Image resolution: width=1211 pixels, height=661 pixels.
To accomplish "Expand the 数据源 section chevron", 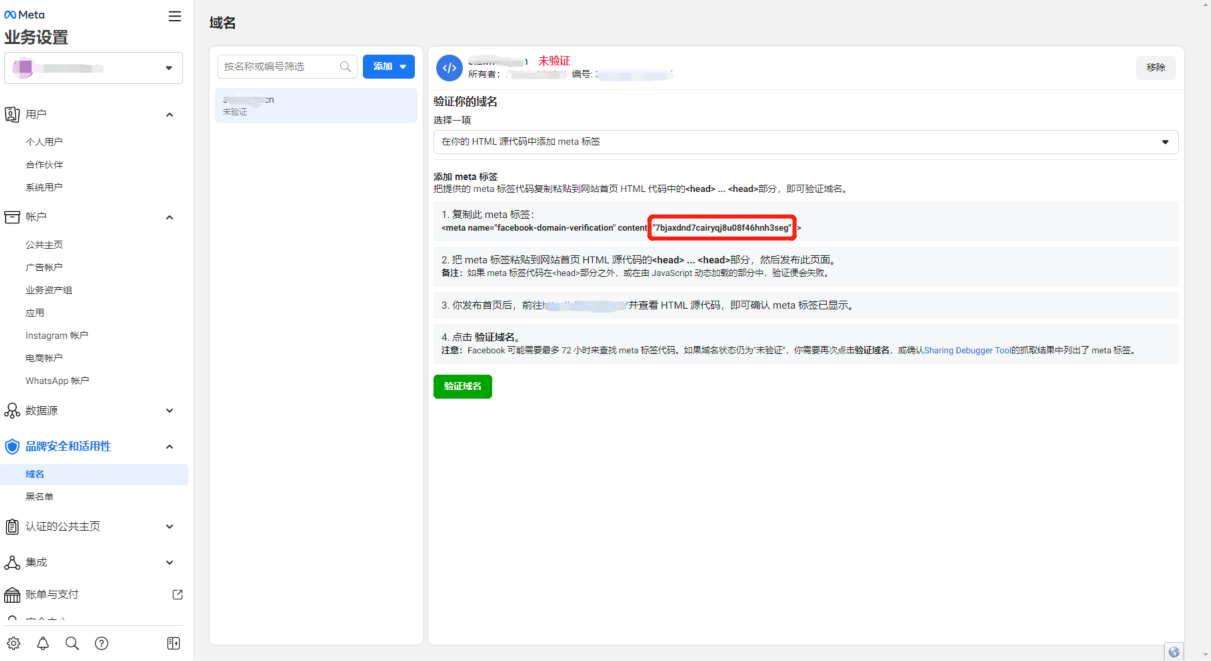I will pyautogui.click(x=169, y=411).
